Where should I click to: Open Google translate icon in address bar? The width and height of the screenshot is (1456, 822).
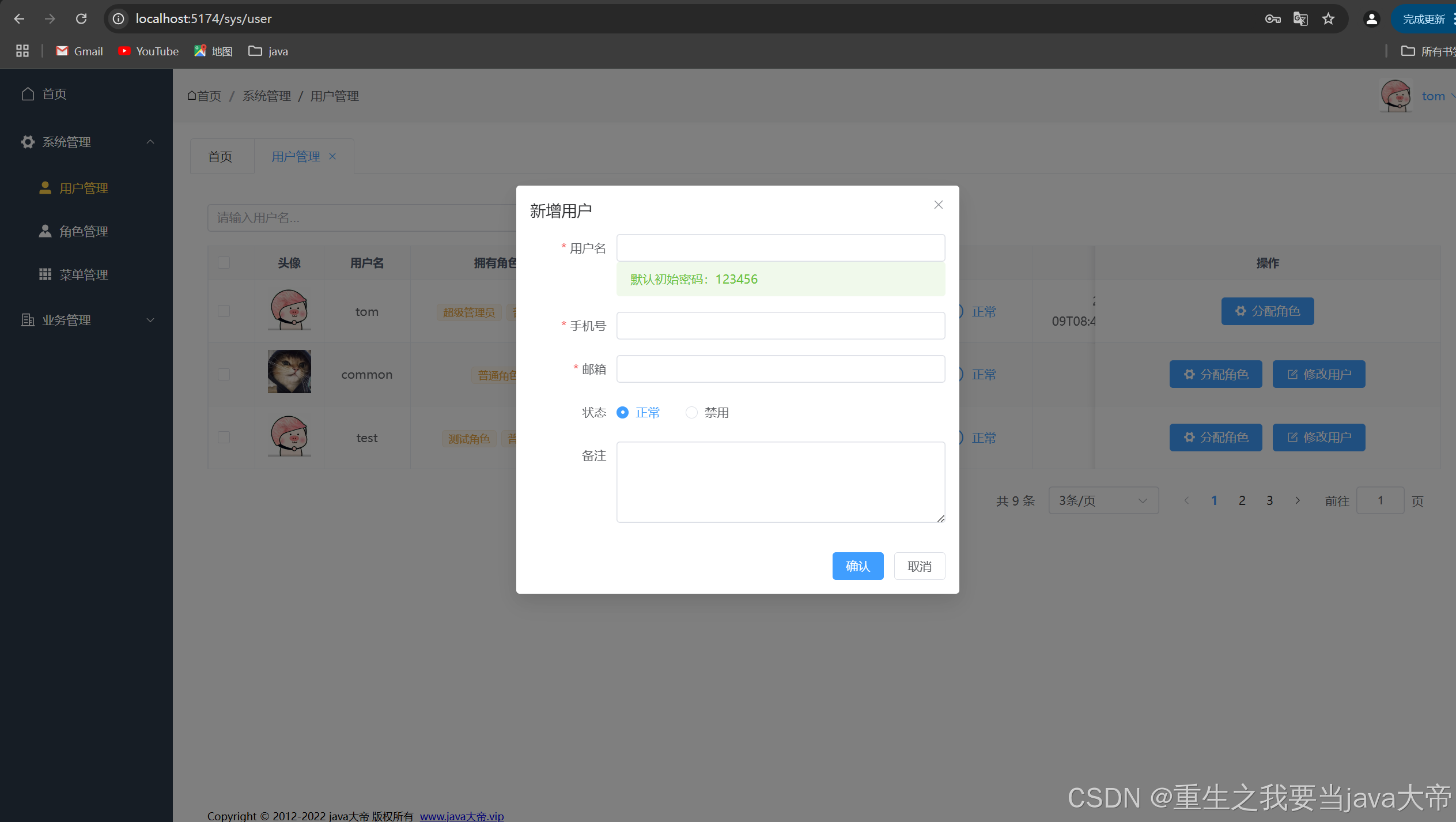(1300, 18)
